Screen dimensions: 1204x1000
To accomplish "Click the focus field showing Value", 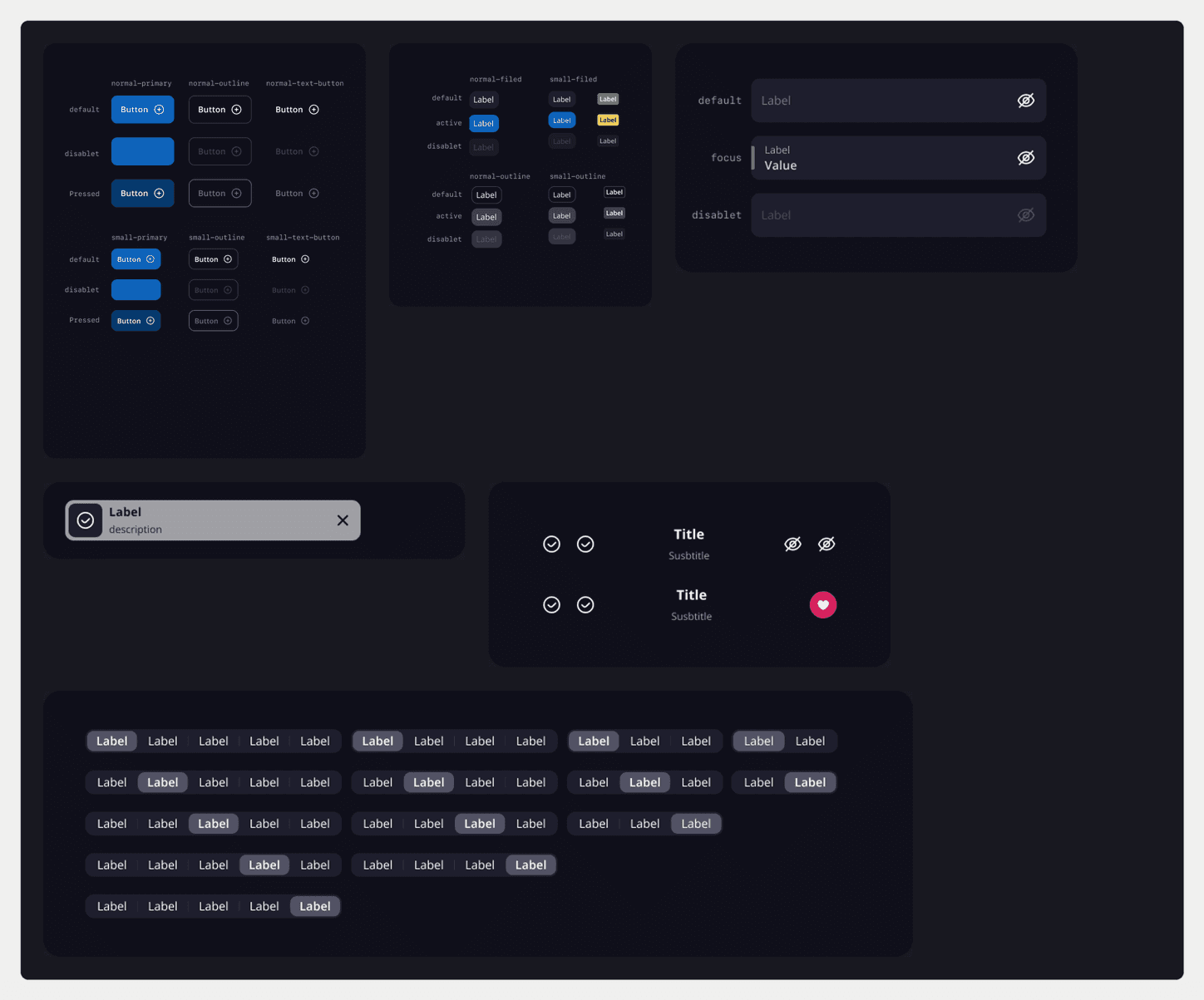I will click(x=899, y=158).
